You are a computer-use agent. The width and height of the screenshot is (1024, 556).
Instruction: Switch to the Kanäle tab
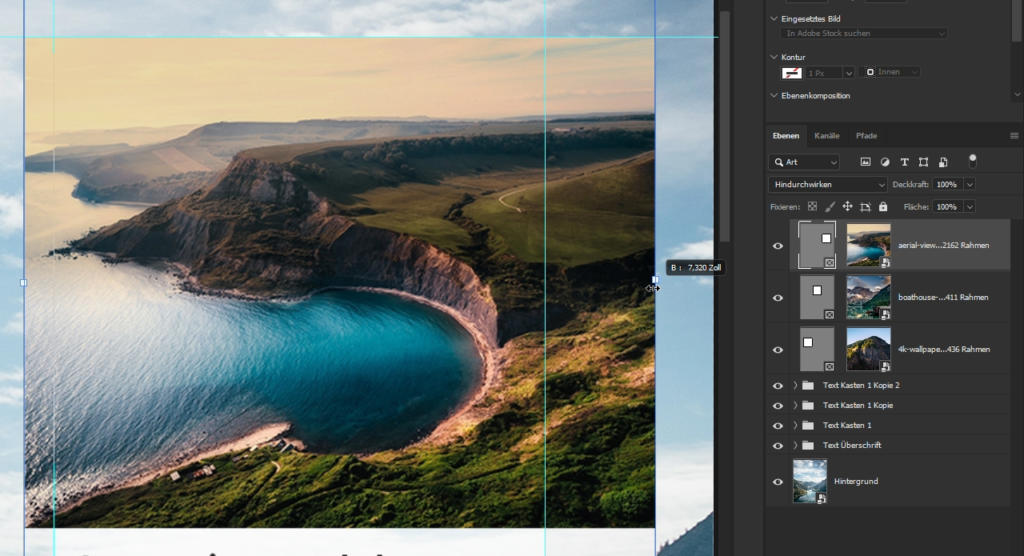(827, 136)
